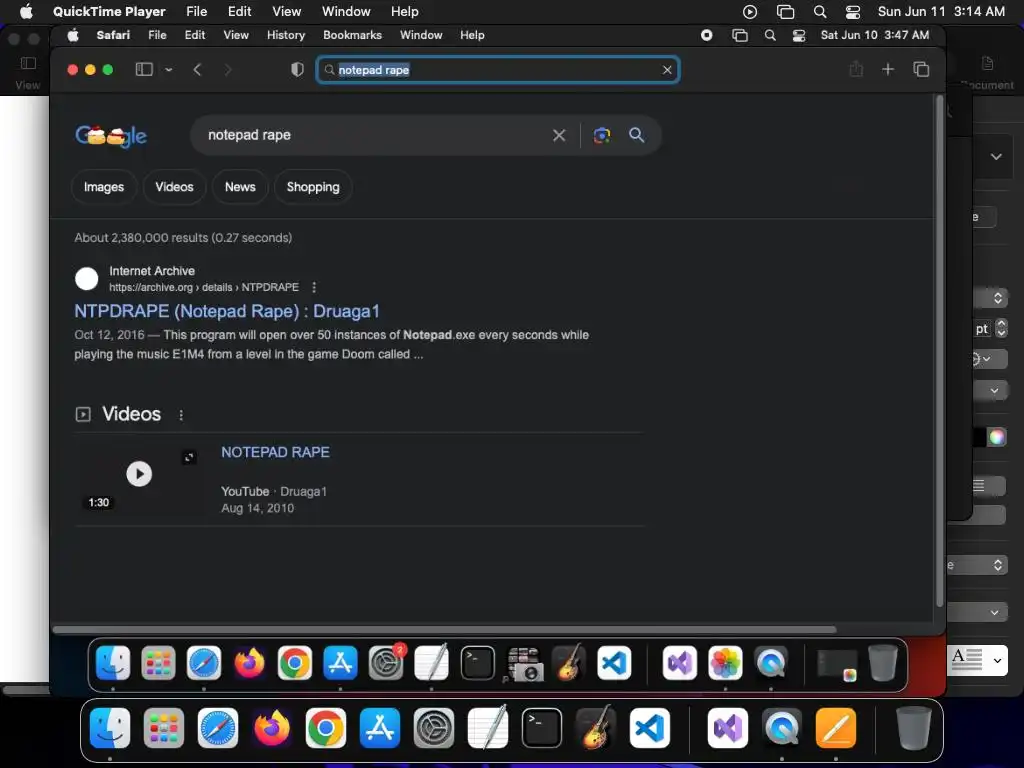Filter Google results by Videos chip
Image resolution: width=1024 pixels, height=768 pixels.
pos(174,187)
